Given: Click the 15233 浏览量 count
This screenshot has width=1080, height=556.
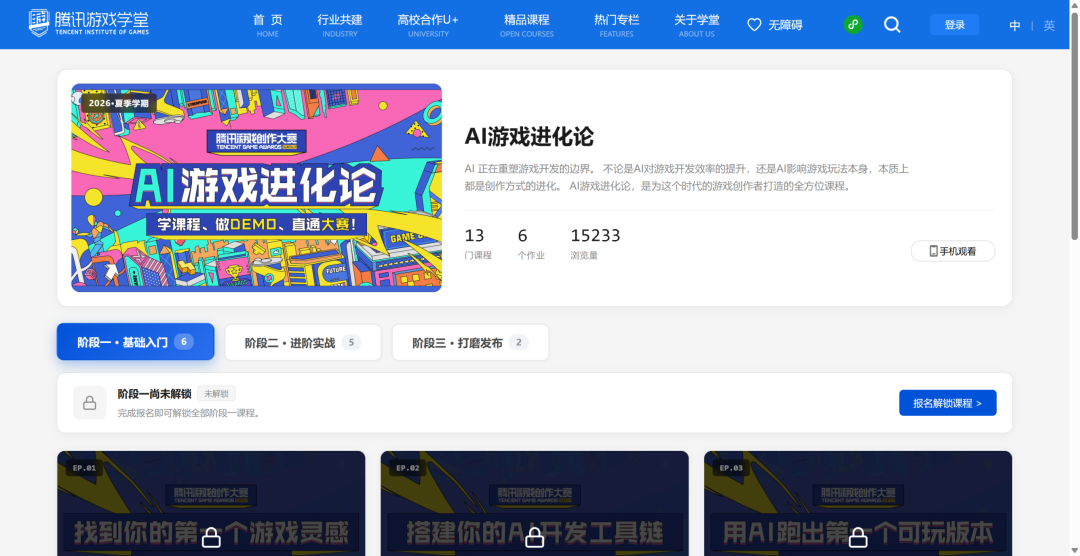Looking at the screenshot, I should (x=595, y=244).
